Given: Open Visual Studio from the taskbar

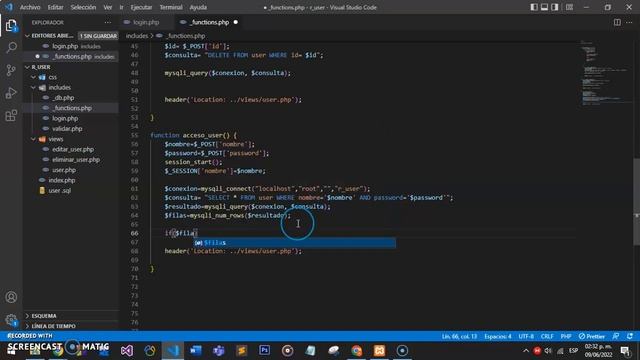Looking at the screenshot, I should (x=127, y=350).
